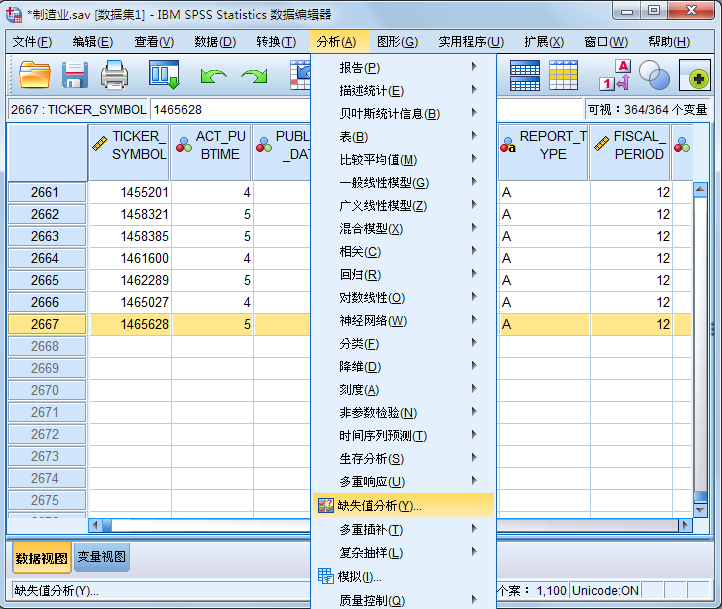The height and width of the screenshot is (609, 722).
Task: Click the vertical scrollbar down arrow
Action: click(x=700, y=510)
